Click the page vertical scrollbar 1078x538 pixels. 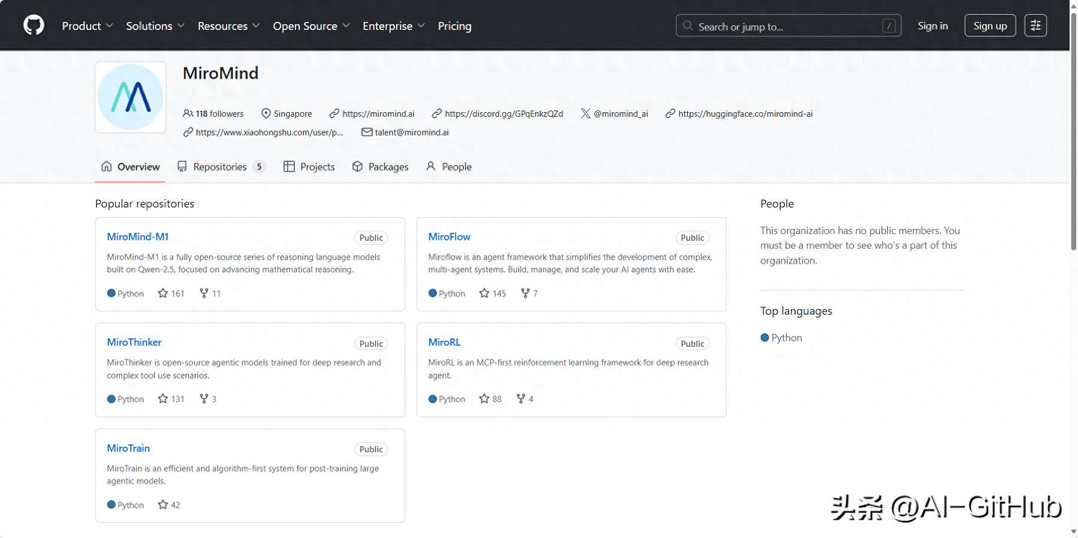(1073, 150)
